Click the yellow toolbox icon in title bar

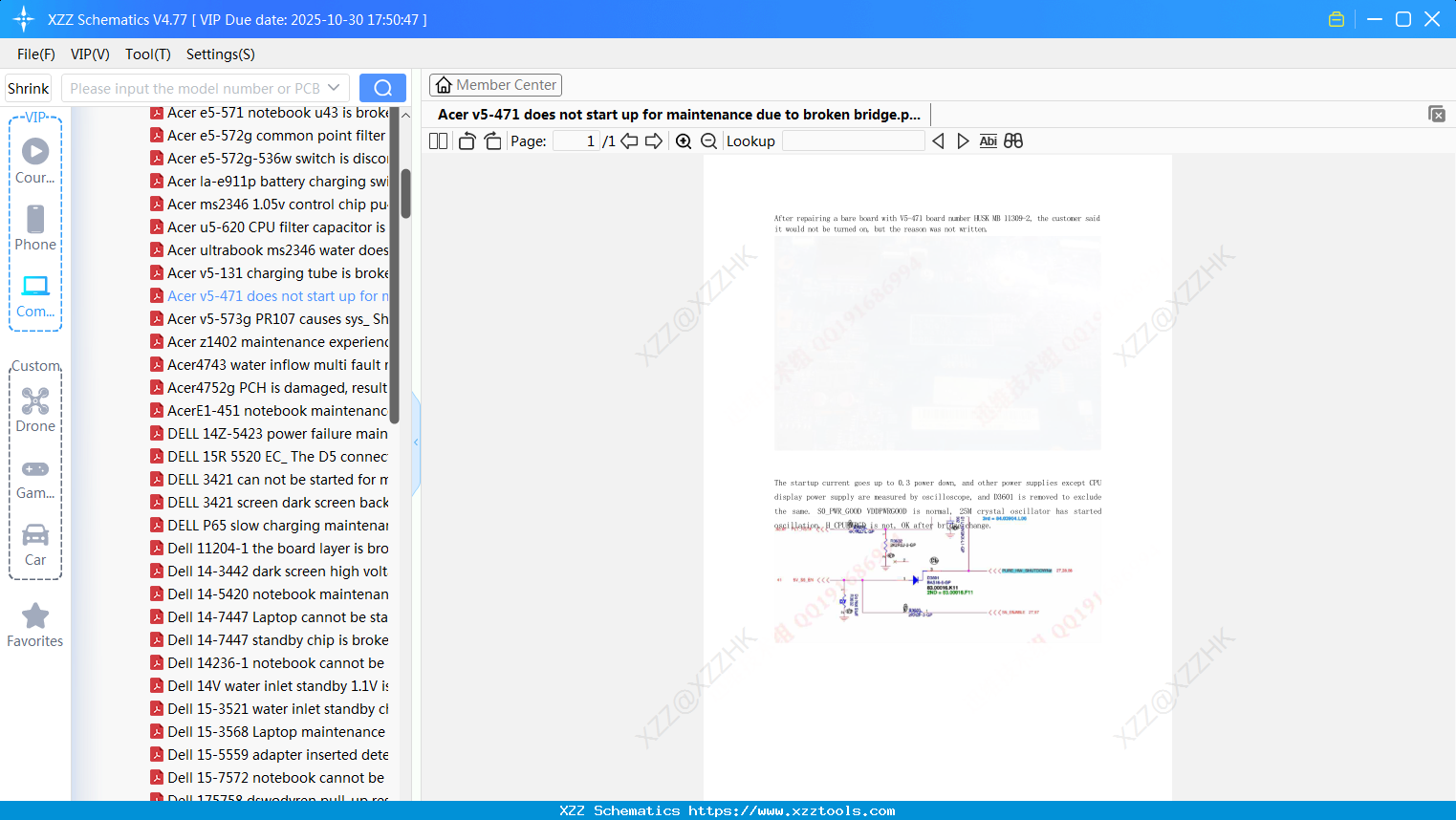tap(1336, 19)
